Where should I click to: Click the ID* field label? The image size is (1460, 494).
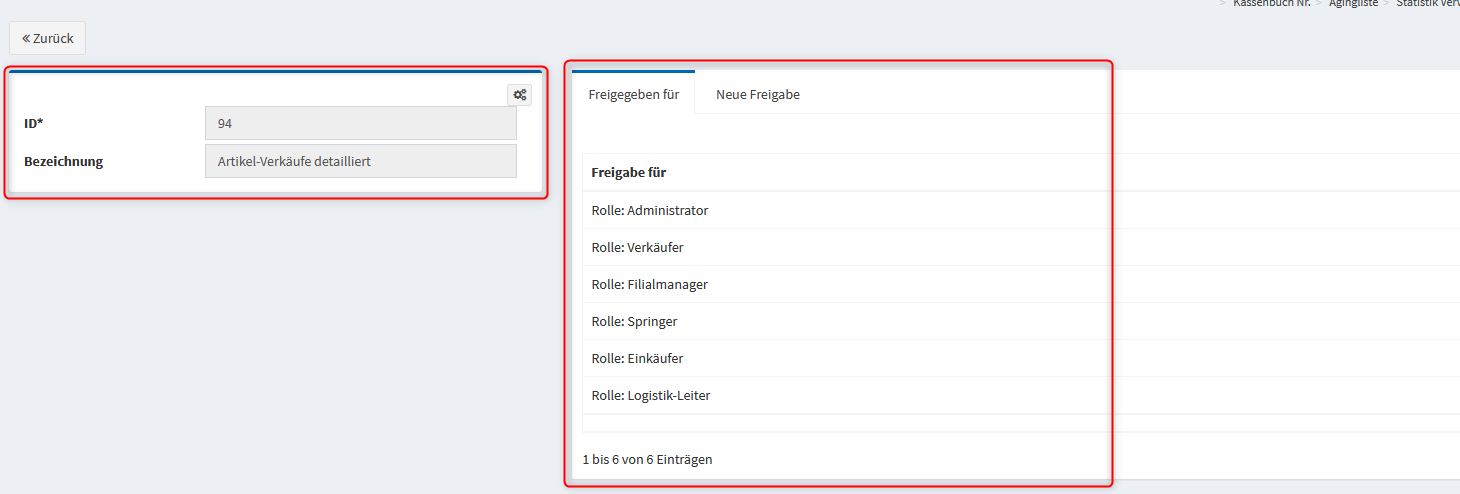pos(34,123)
